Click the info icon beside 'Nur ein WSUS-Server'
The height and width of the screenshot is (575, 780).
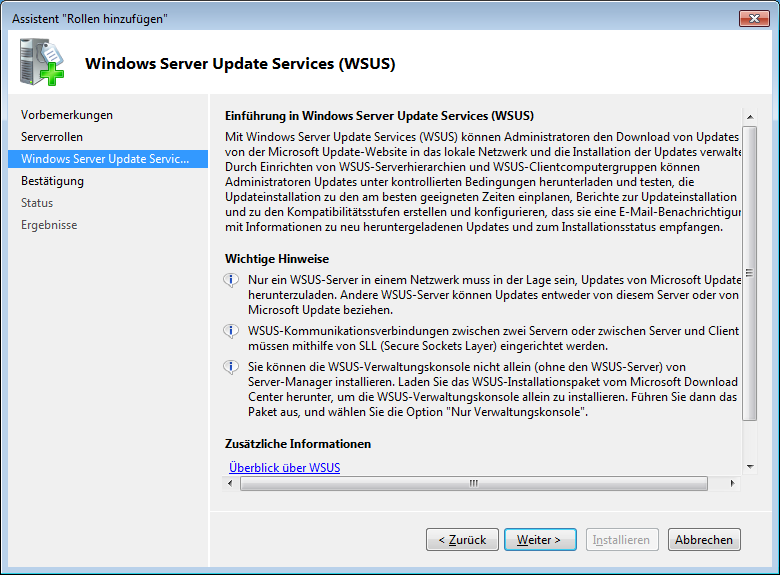tap(231, 280)
